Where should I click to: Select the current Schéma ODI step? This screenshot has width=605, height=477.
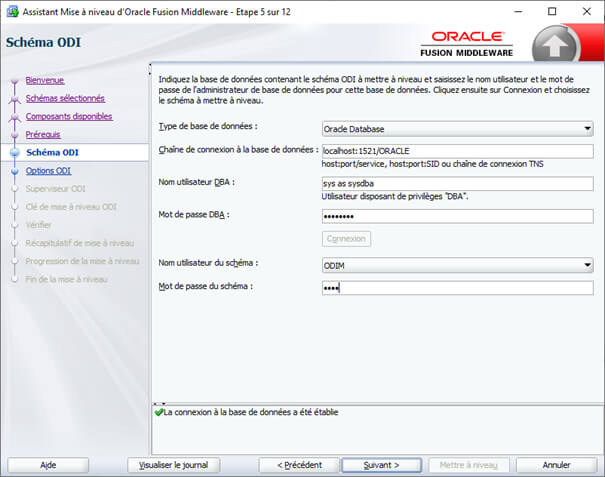pos(52,152)
